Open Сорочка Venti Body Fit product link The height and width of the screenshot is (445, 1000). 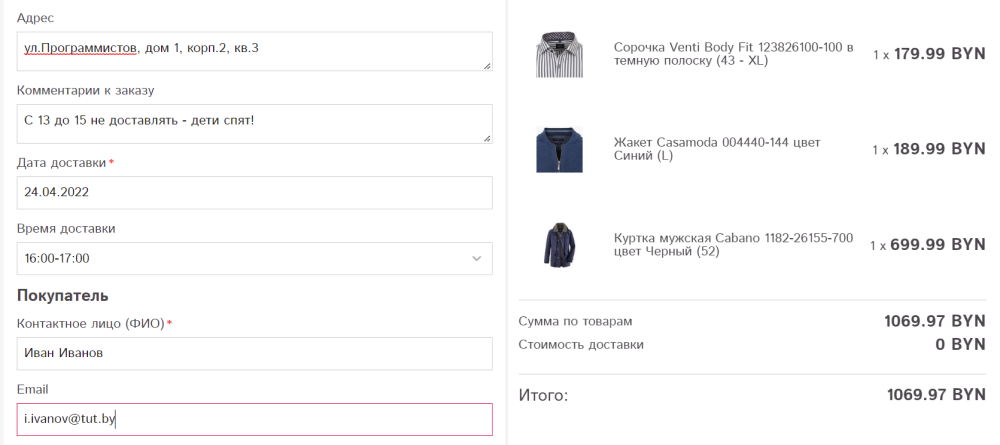pos(733,54)
